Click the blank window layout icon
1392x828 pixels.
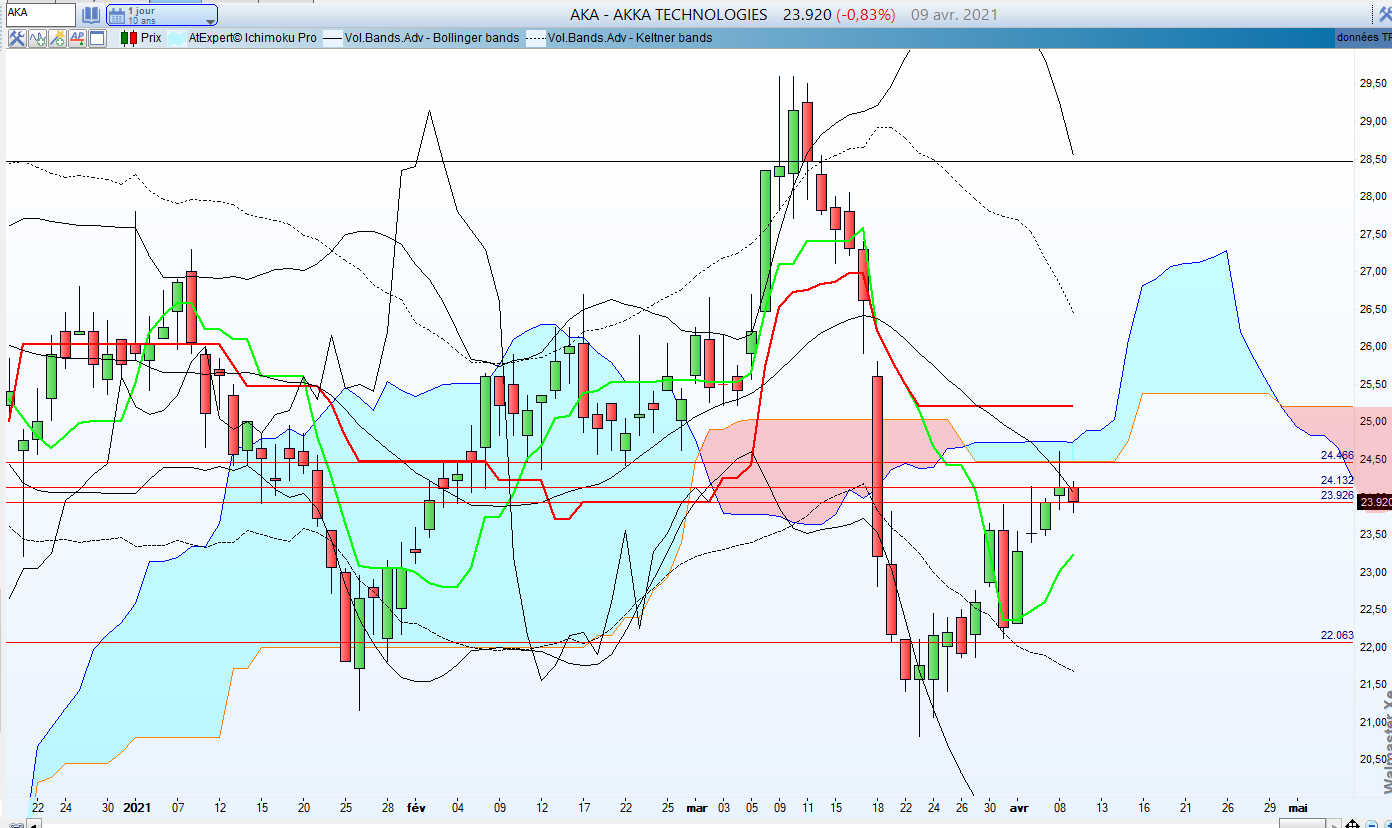click(97, 38)
